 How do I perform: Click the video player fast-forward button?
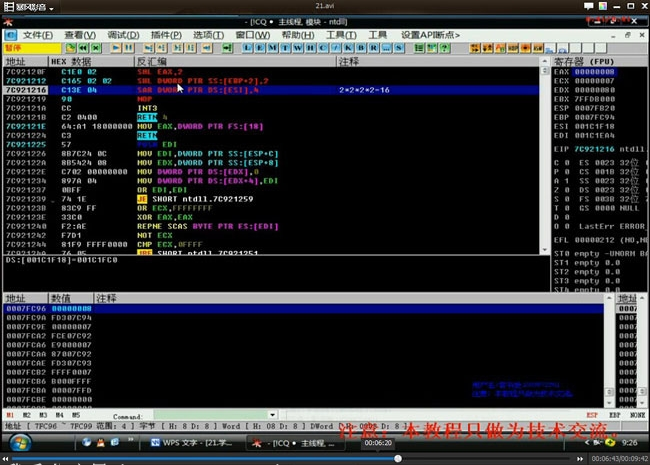[x=580, y=459]
